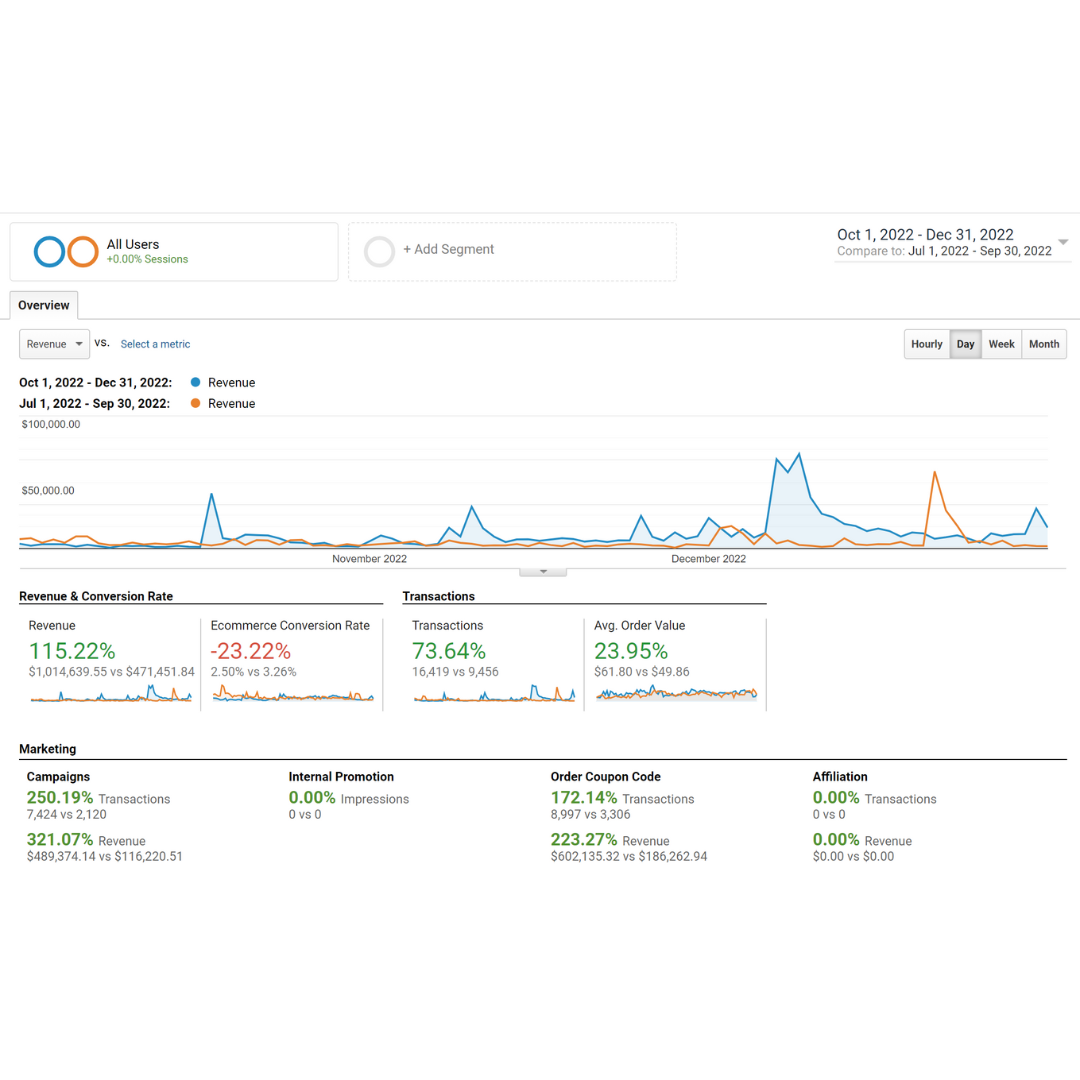
Task: Click the Transactions sparkline chart
Action: [x=494, y=694]
